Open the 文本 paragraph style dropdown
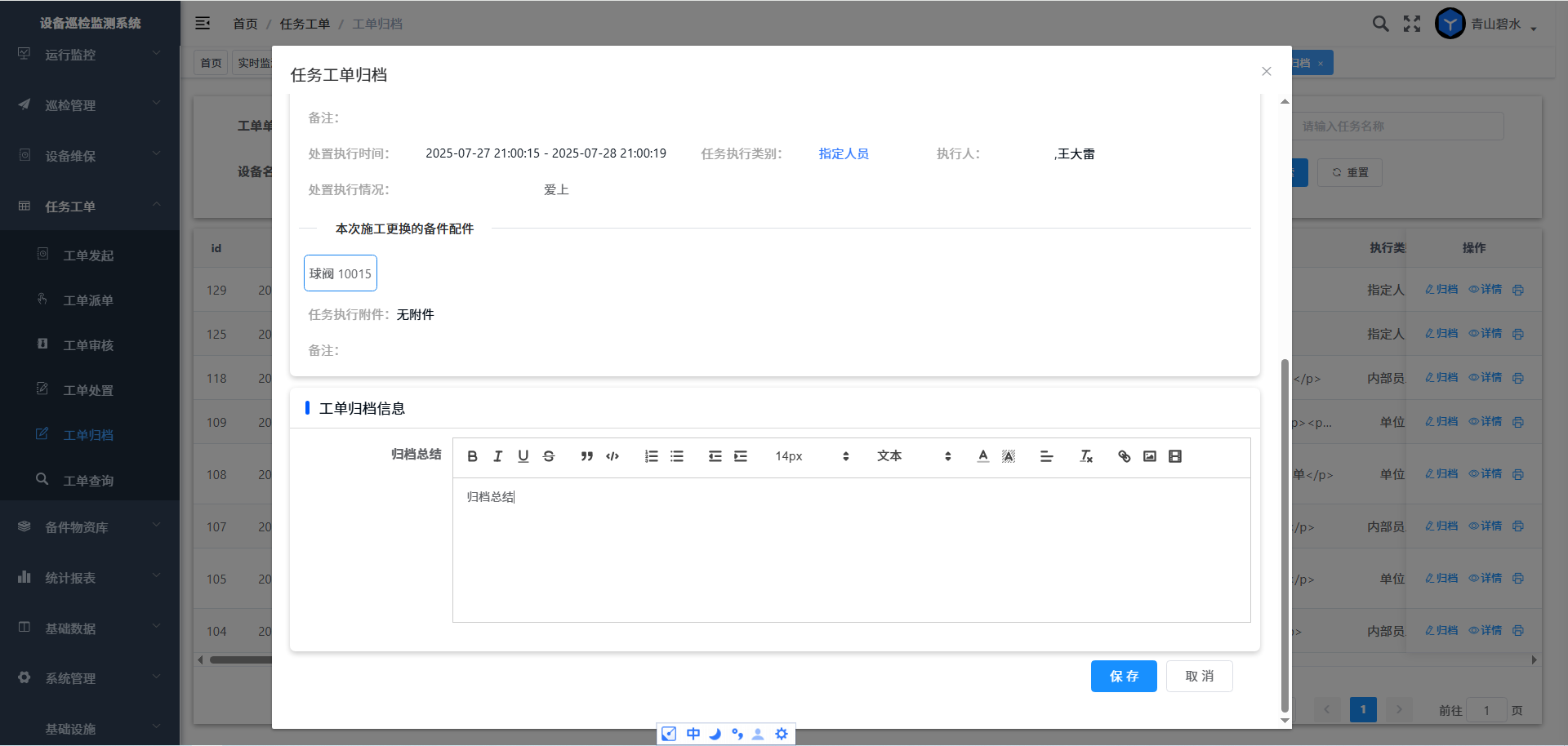1568x746 pixels. tap(913, 456)
